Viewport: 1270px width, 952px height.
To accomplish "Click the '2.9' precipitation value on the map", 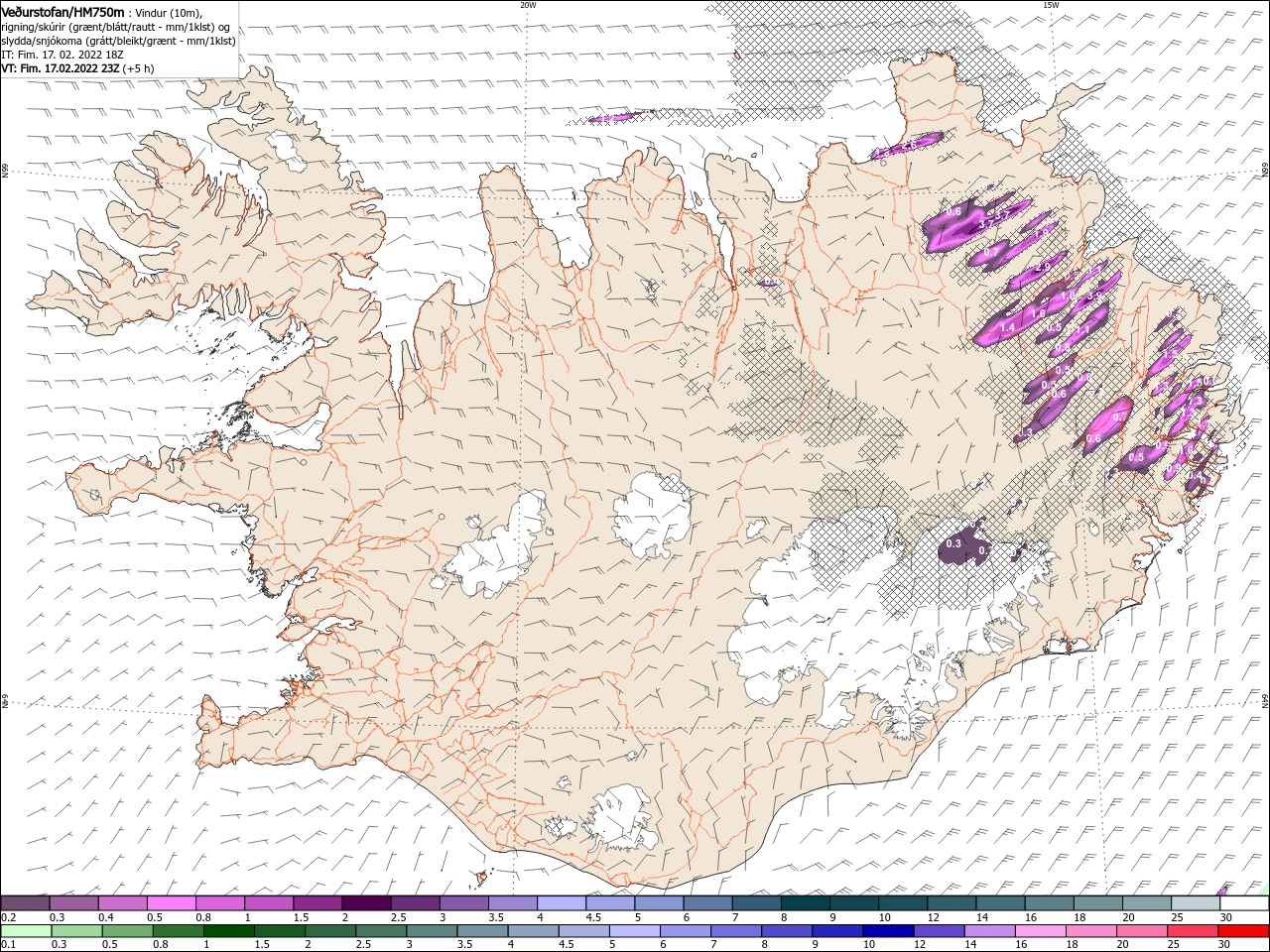I will point(1042,268).
